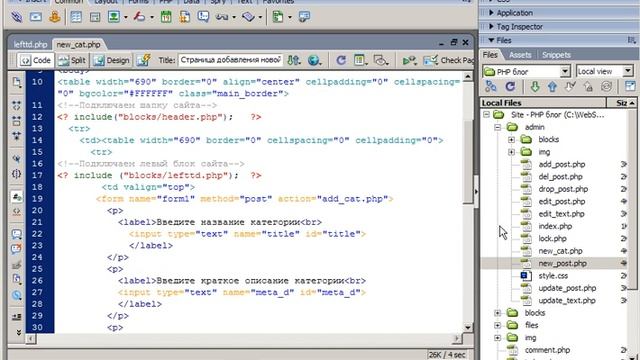
Task: Refresh the Files panel list
Action: click(x=510, y=87)
